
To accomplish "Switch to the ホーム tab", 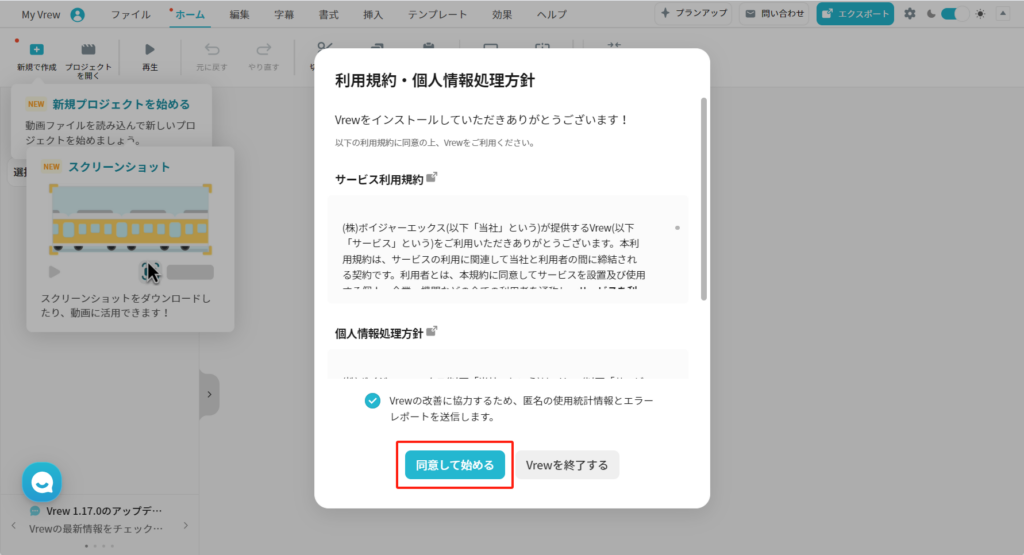I will [190, 14].
